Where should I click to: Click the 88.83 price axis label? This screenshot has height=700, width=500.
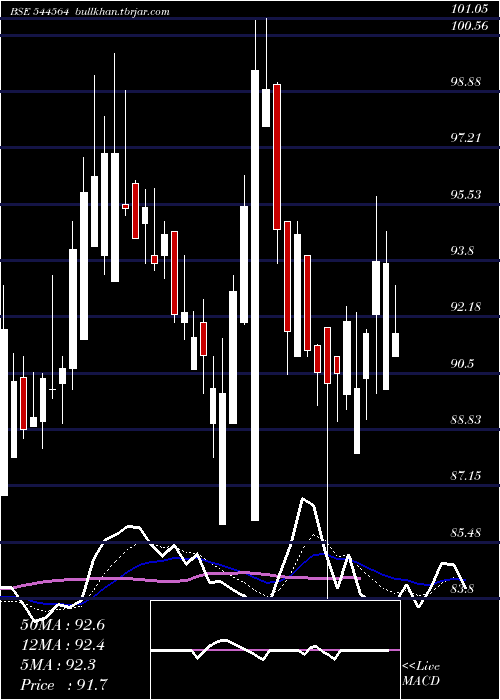click(466, 420)
